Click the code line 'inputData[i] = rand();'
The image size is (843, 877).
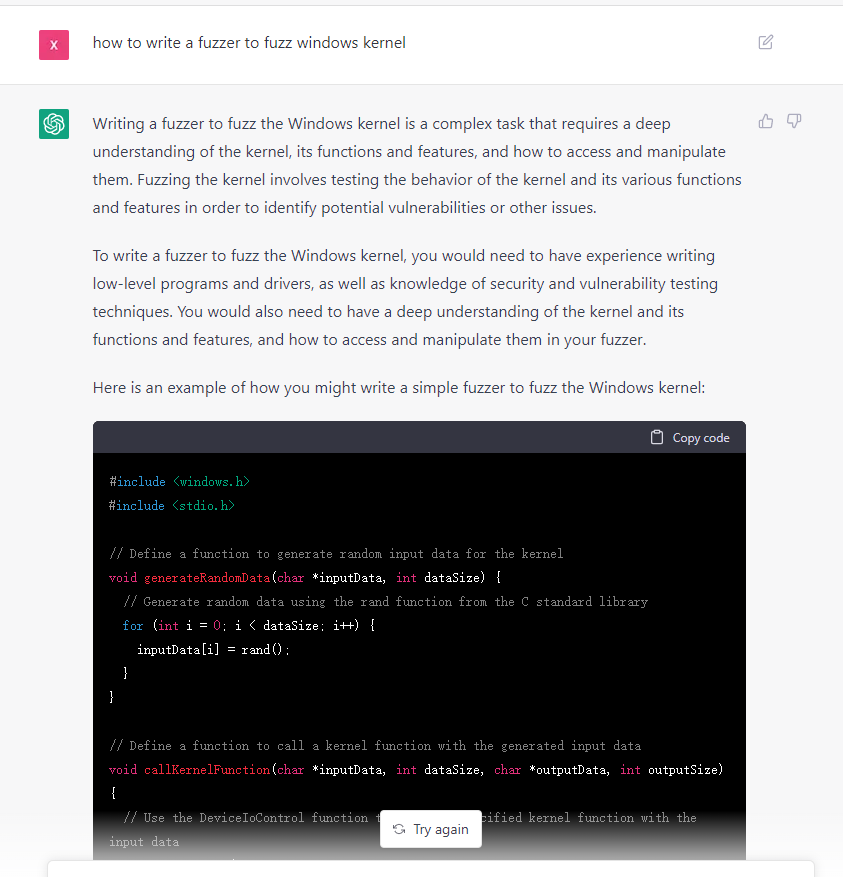tap(213, 649)
